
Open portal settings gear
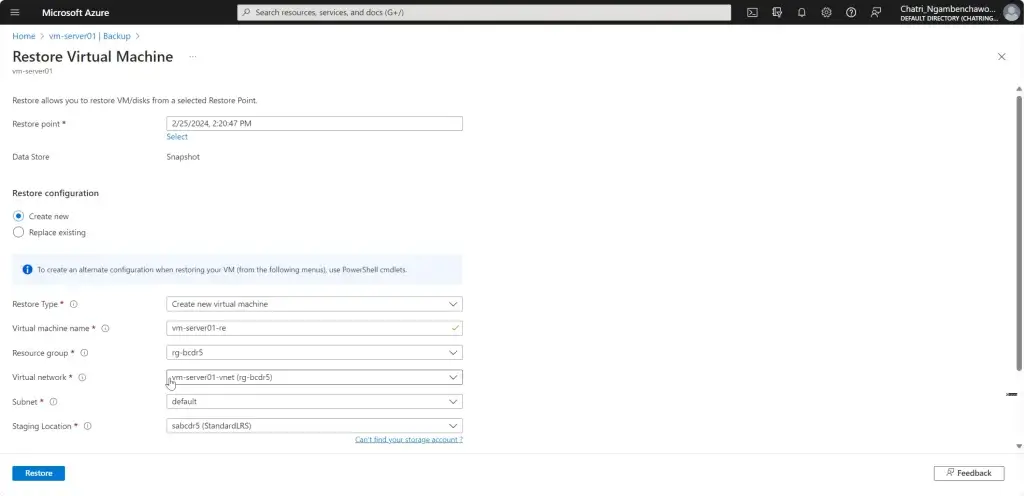[x=826, y=12]
